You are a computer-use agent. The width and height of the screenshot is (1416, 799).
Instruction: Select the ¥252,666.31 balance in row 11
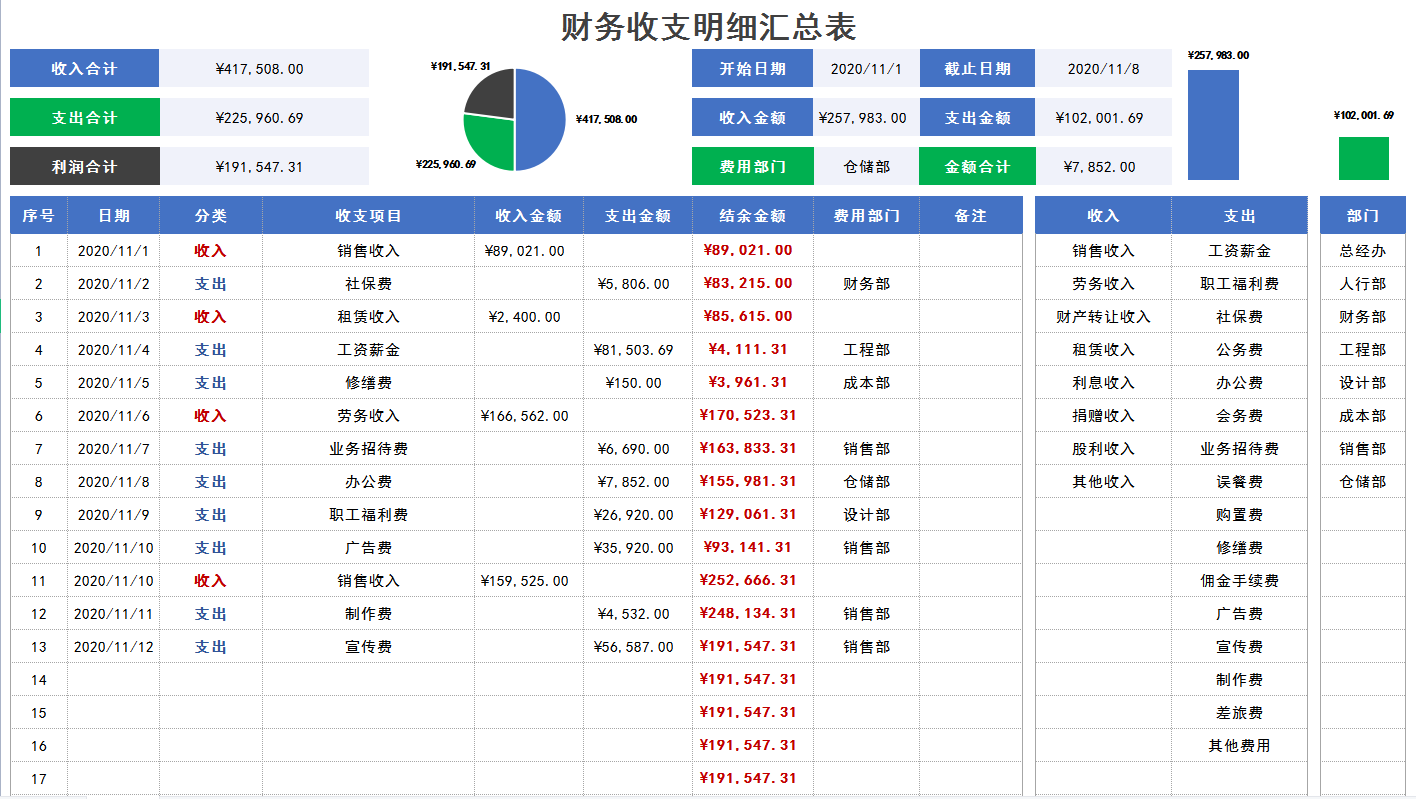tap(752, 581)
